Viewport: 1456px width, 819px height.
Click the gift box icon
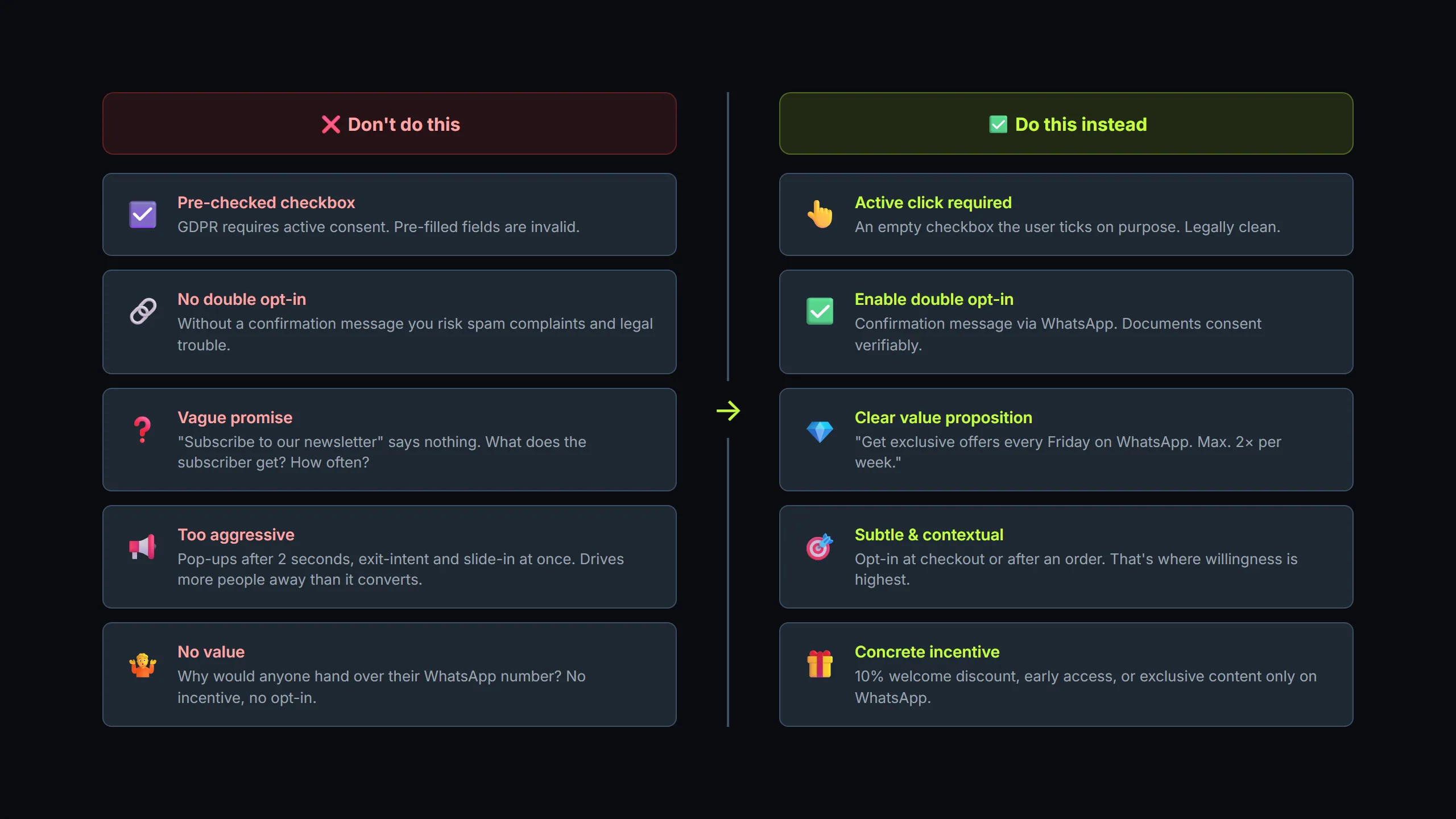[820, 664]
